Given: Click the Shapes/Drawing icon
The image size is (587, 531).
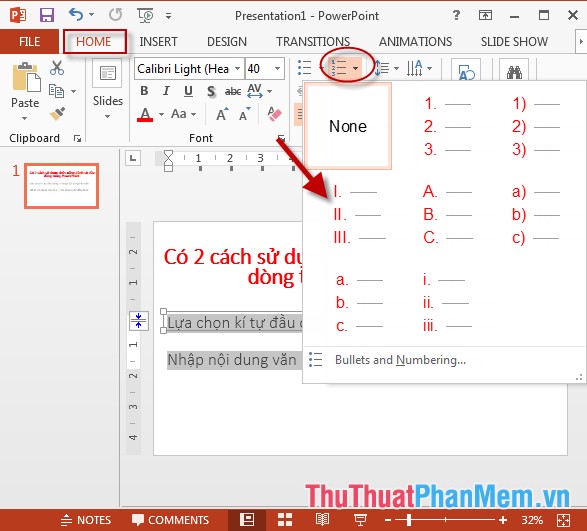Looking at the screenshot, I should pyautogui.click(x=466, y=70).
